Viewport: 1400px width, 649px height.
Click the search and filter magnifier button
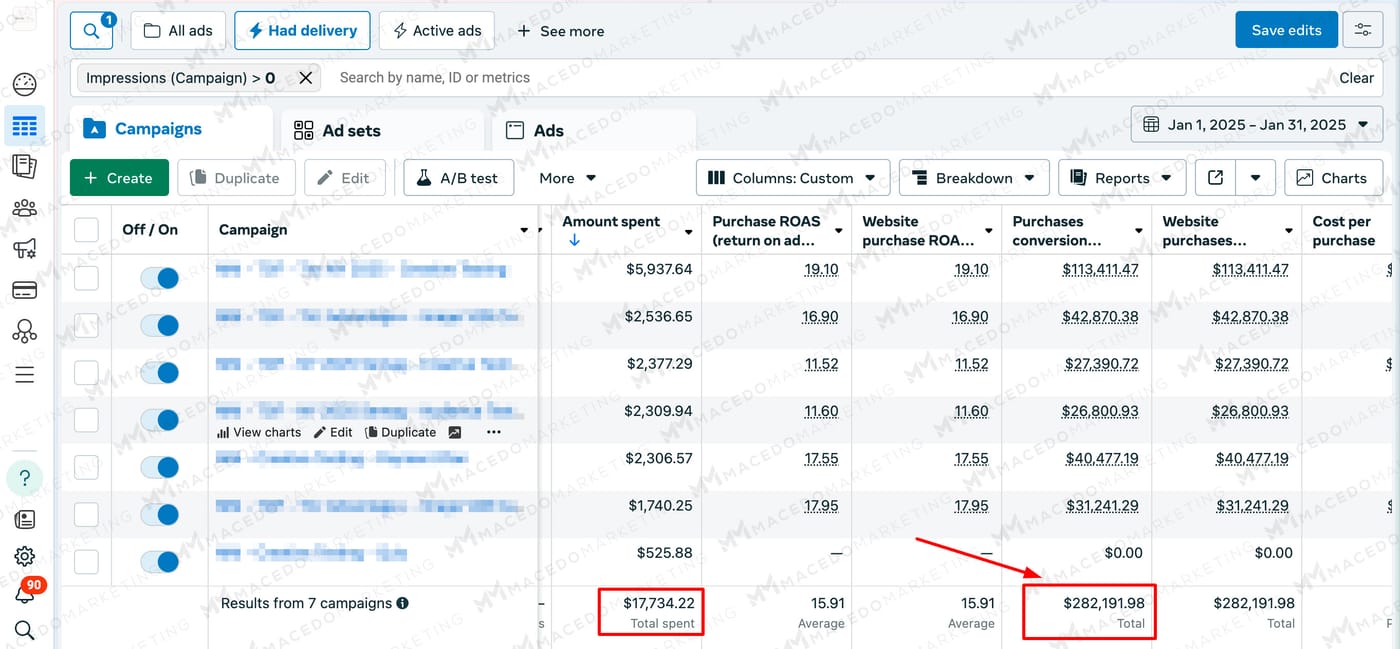(x=92, y=30)
